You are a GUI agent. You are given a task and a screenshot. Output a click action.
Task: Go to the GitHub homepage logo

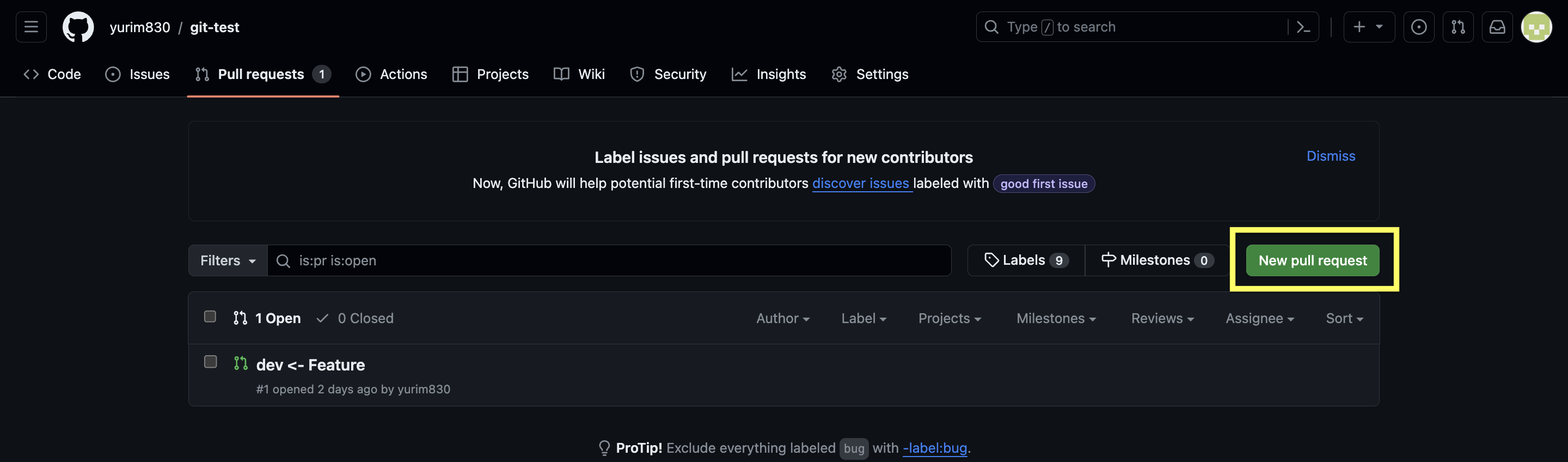coord(78,27)
